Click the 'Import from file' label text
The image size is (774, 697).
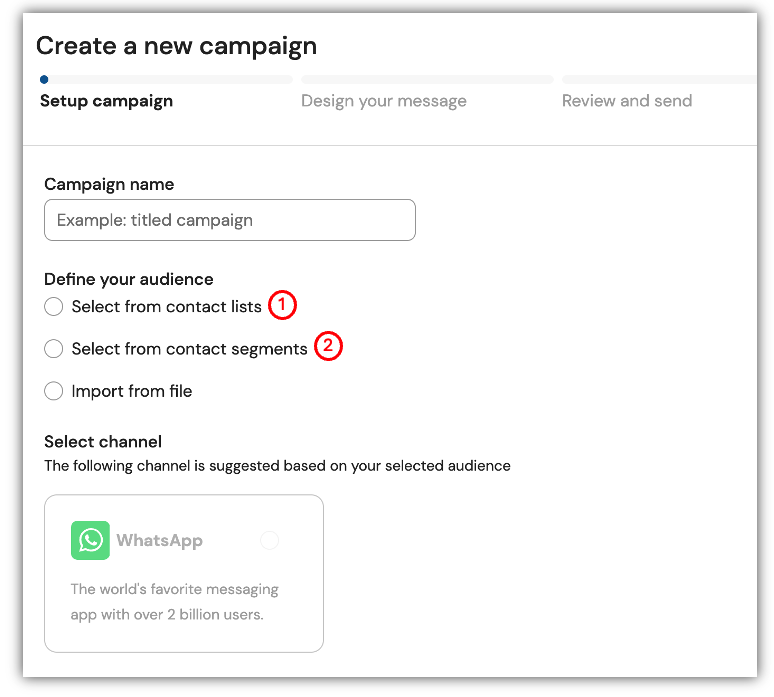pyautogui.click(x=132, y=391)
